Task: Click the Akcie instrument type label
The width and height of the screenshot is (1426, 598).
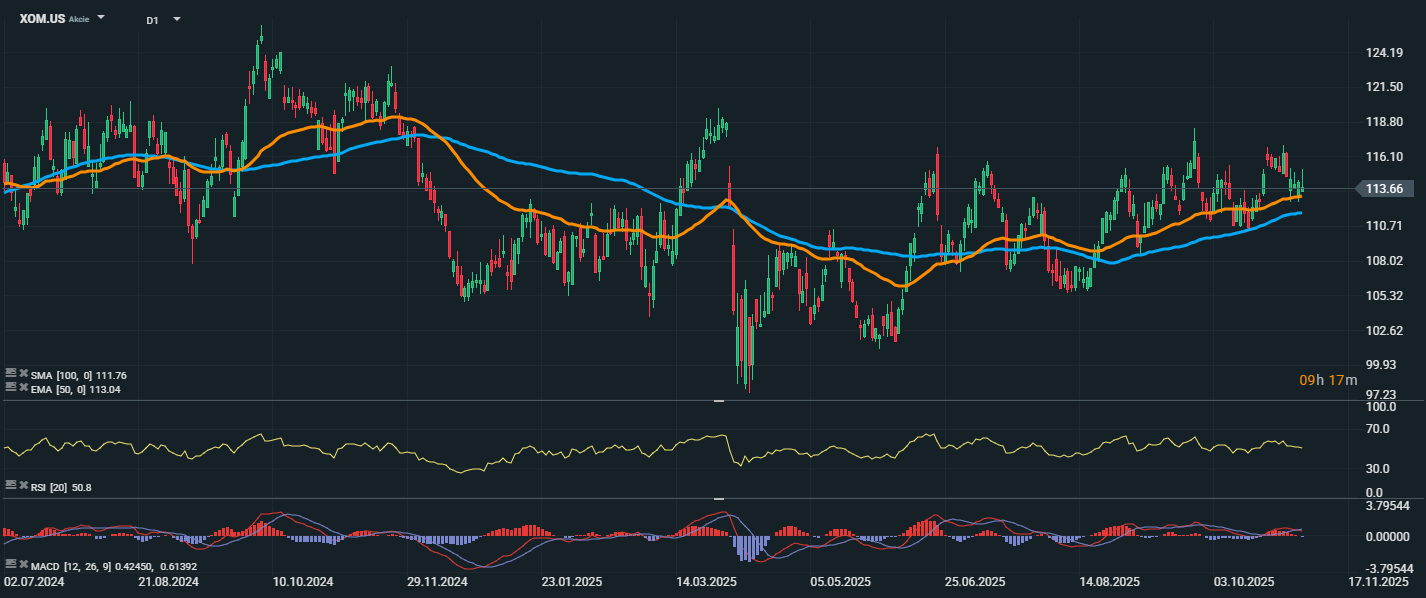Action: (80, 20)
